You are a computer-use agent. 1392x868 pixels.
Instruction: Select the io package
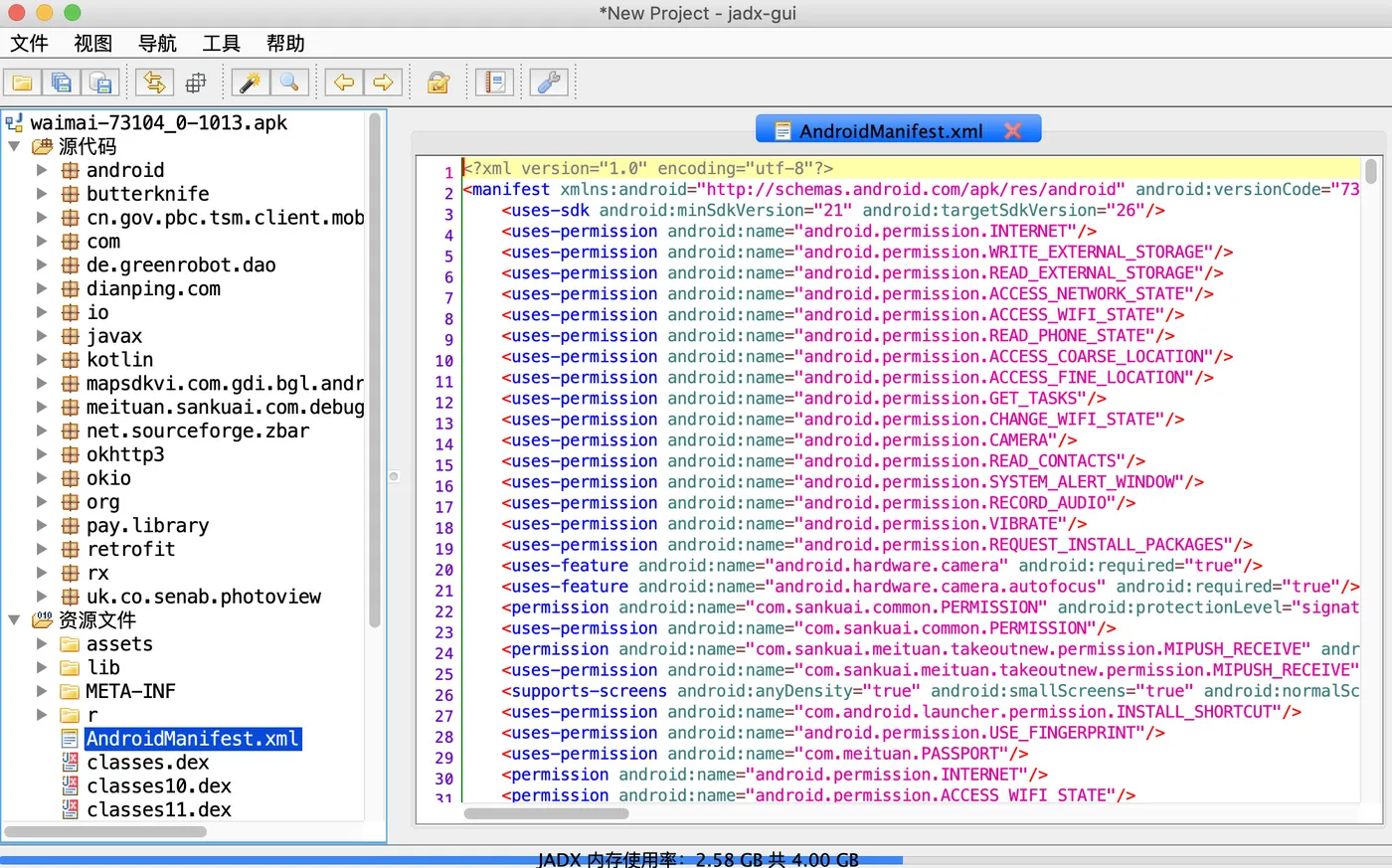point(97,312)
